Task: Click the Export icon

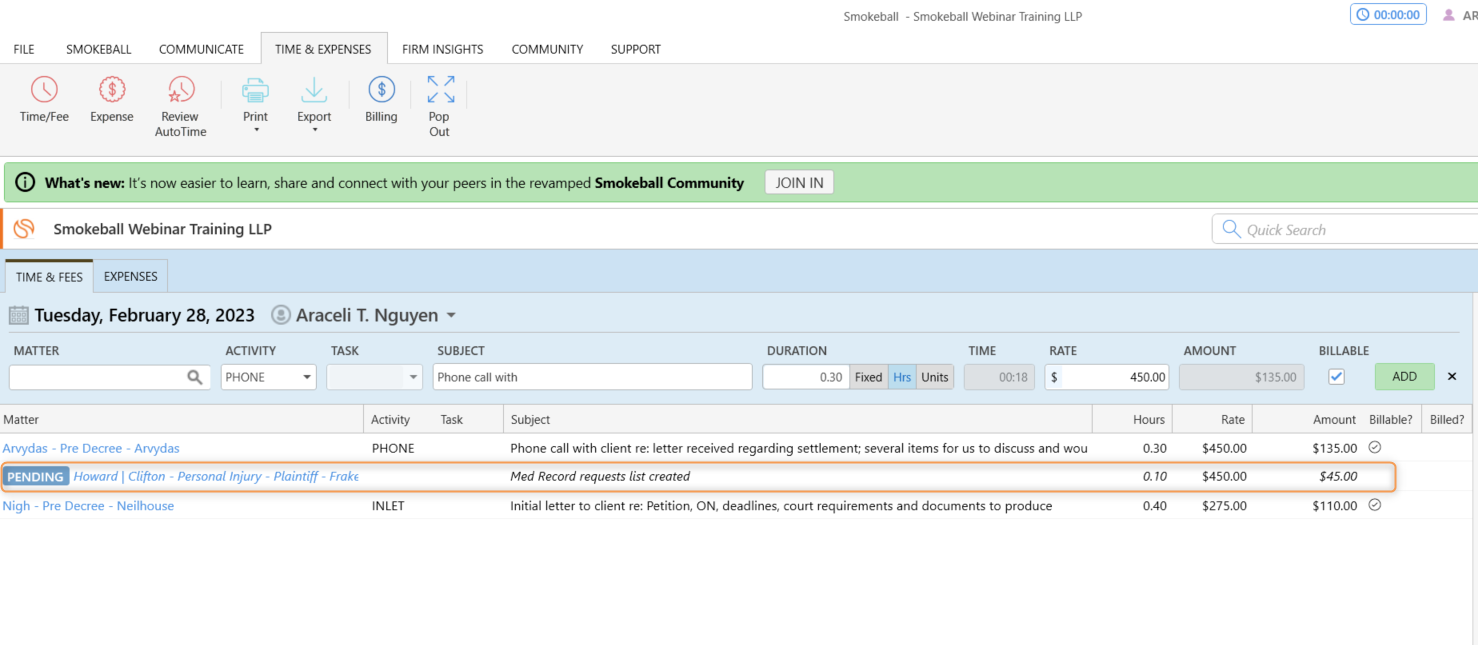Action: (314, 91)
